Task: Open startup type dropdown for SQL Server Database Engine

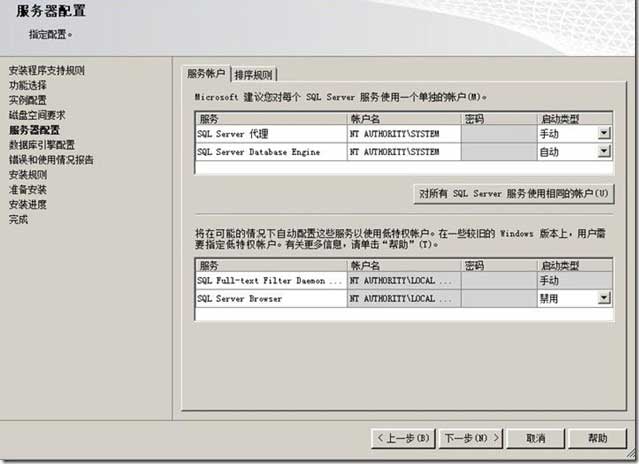Action: point(604,152)
